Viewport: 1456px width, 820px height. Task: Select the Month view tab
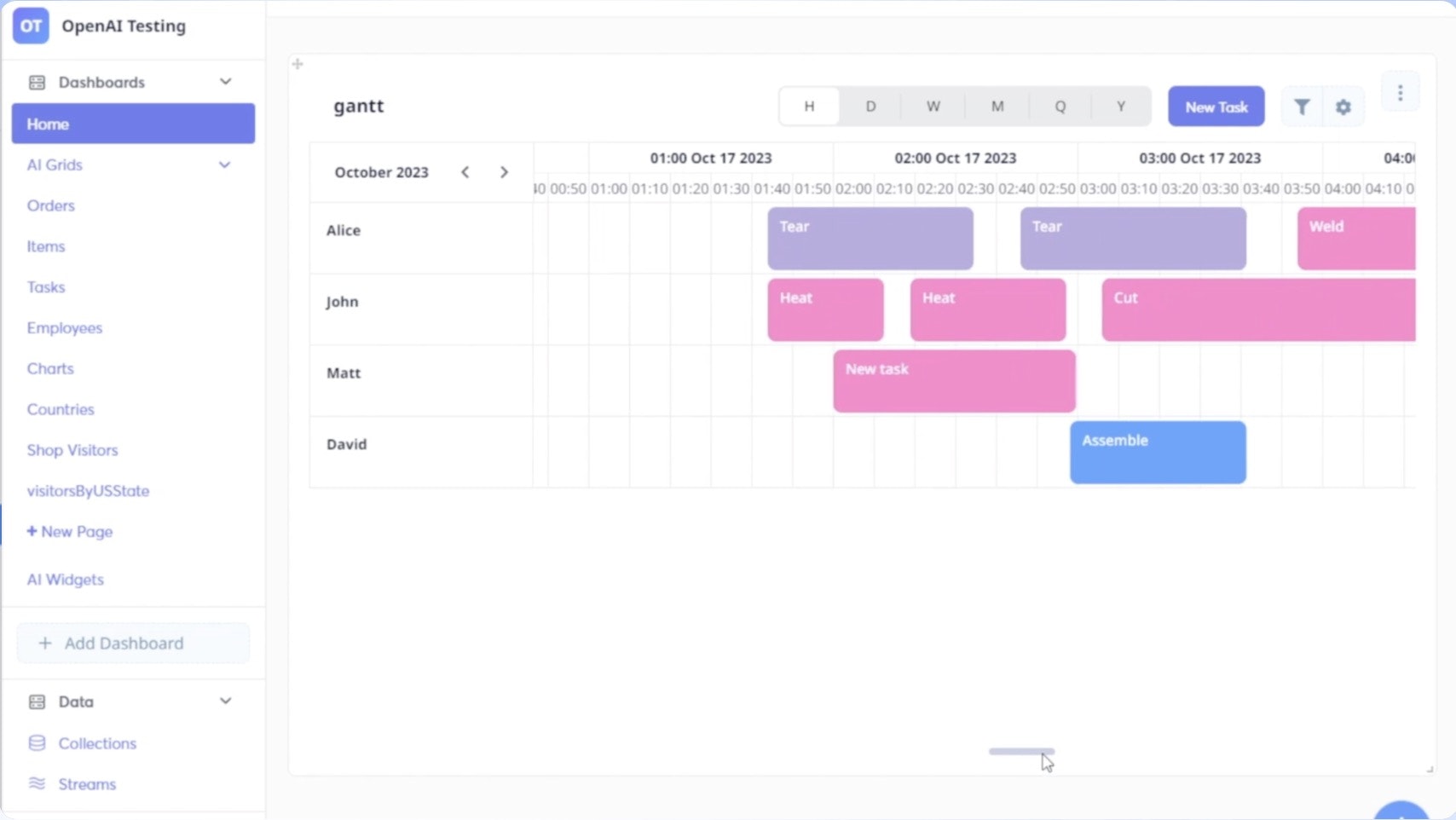point(997,106)
